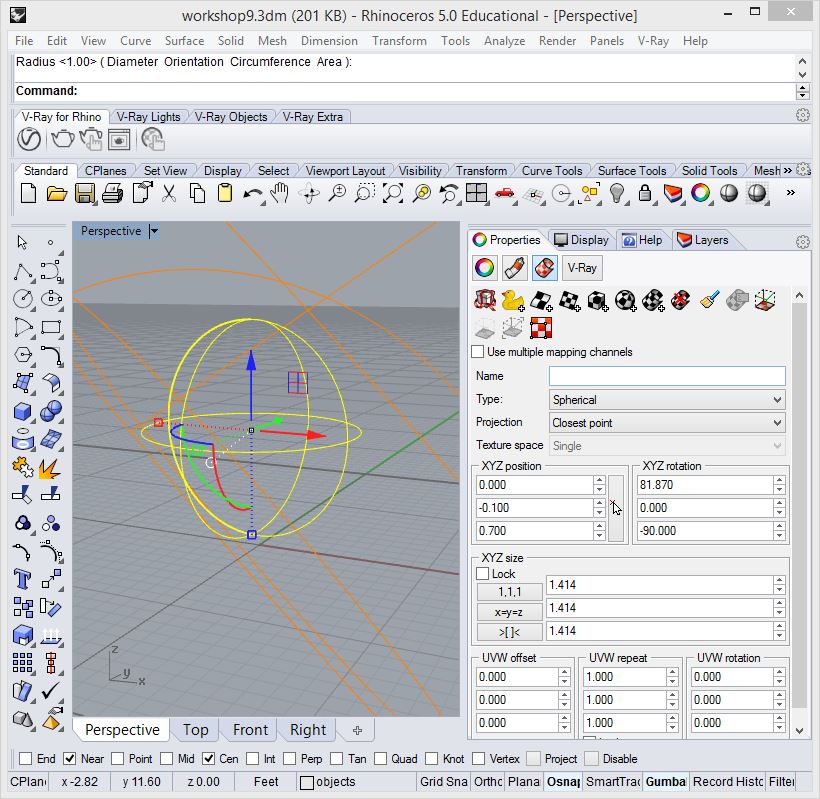
Task: Enable the Near object snap
Action: (71, 759)
